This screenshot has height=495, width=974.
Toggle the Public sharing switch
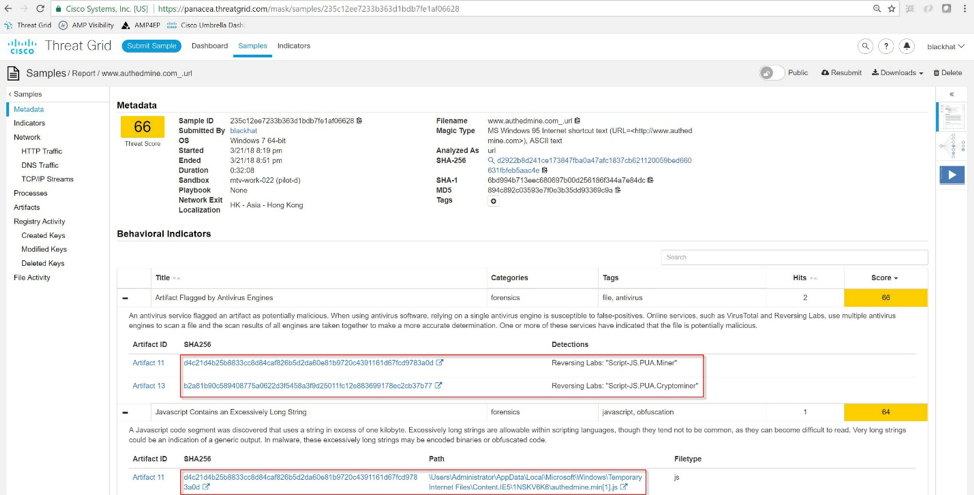[x=771, y=73]
